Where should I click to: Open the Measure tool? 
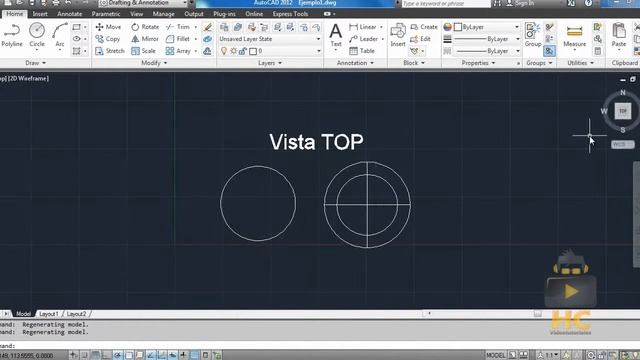coord(574,35)
